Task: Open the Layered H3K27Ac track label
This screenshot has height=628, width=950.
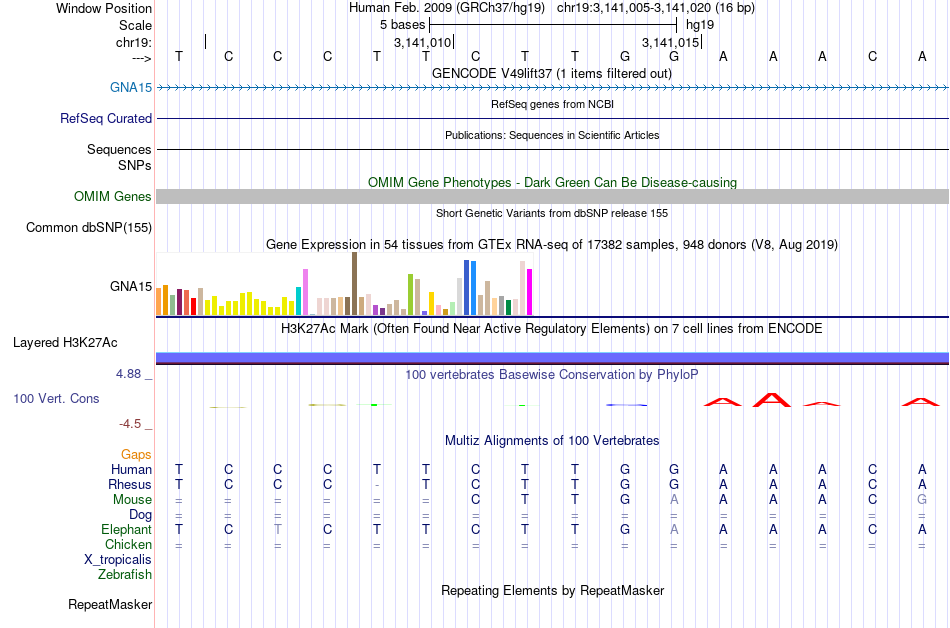Action: (x=65, y=343)
